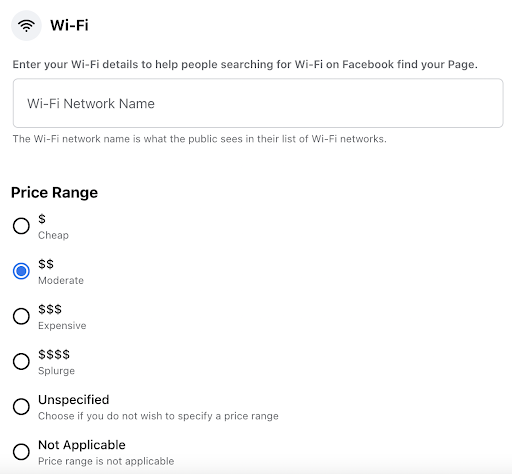Click the Wi-Fi network name helper text

point(199,139)
